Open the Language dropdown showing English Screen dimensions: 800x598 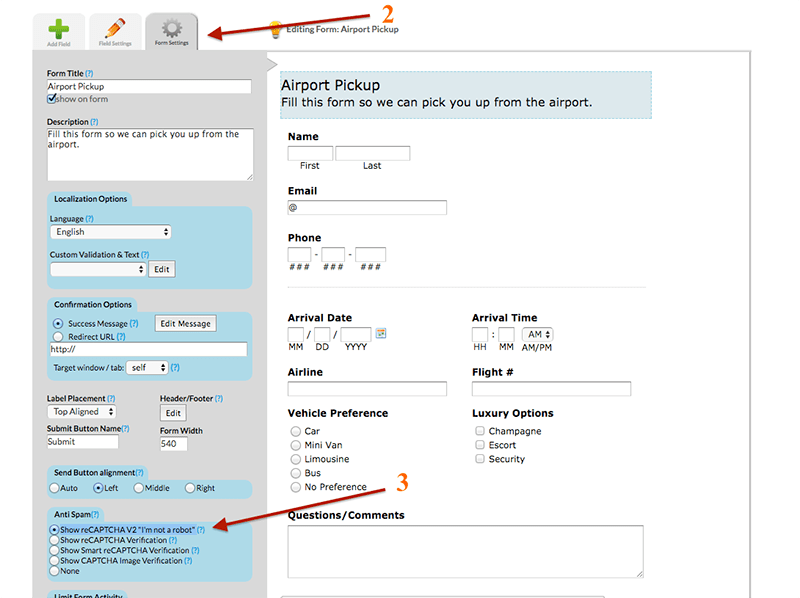(x=110, y=231)
